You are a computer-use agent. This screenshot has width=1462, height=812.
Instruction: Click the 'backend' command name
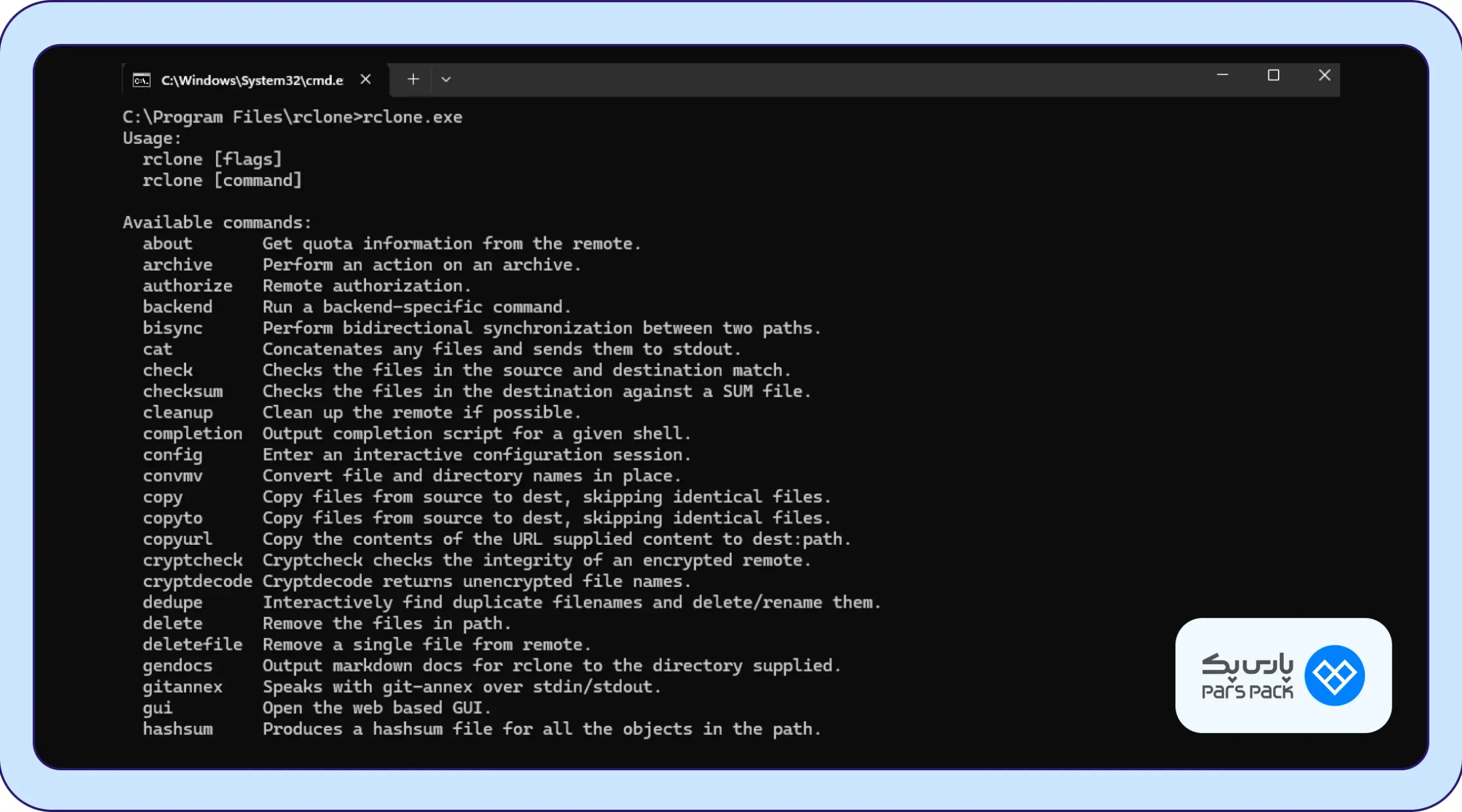pos(178,307)
